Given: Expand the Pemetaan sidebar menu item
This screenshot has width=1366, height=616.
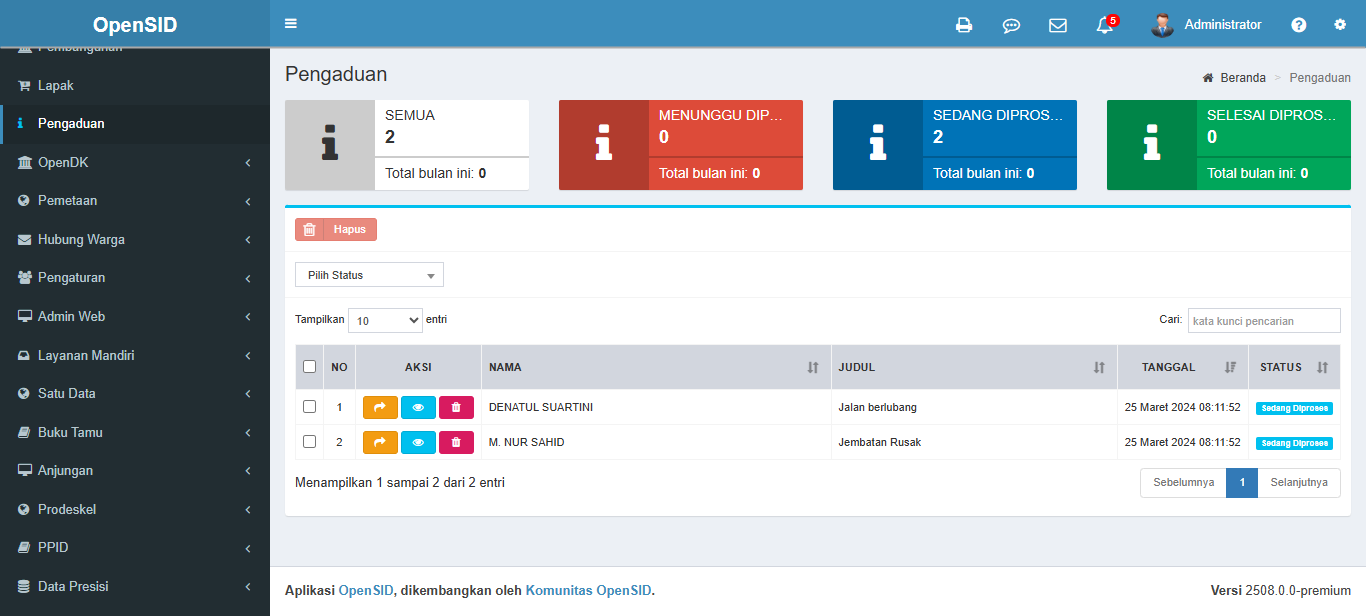Looking at the screenshot, I should click(134, 201).
